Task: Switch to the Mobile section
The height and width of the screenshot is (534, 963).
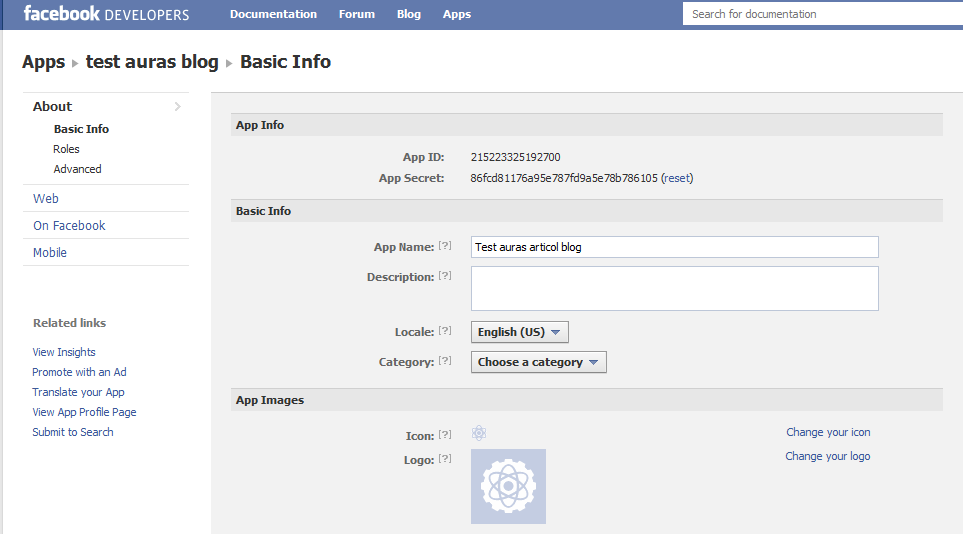Action: pyautogui.click(x=50, y=253)
